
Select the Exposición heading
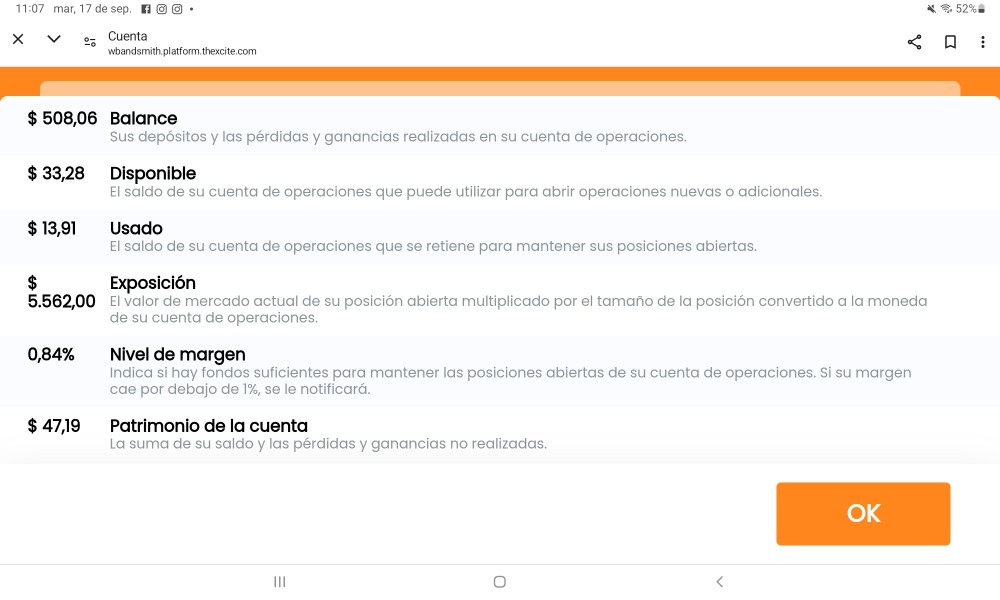(152, 283)
